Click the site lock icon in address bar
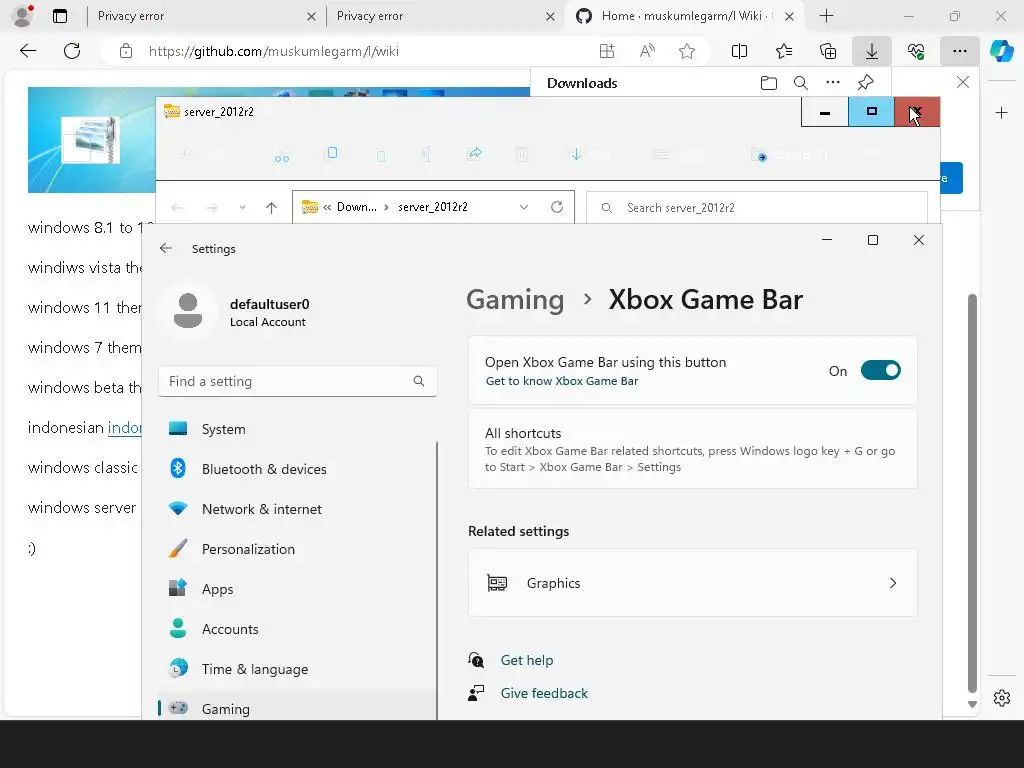Viewport: 1024px width, 768px height. pyautogui.click(x=126, y=51)
